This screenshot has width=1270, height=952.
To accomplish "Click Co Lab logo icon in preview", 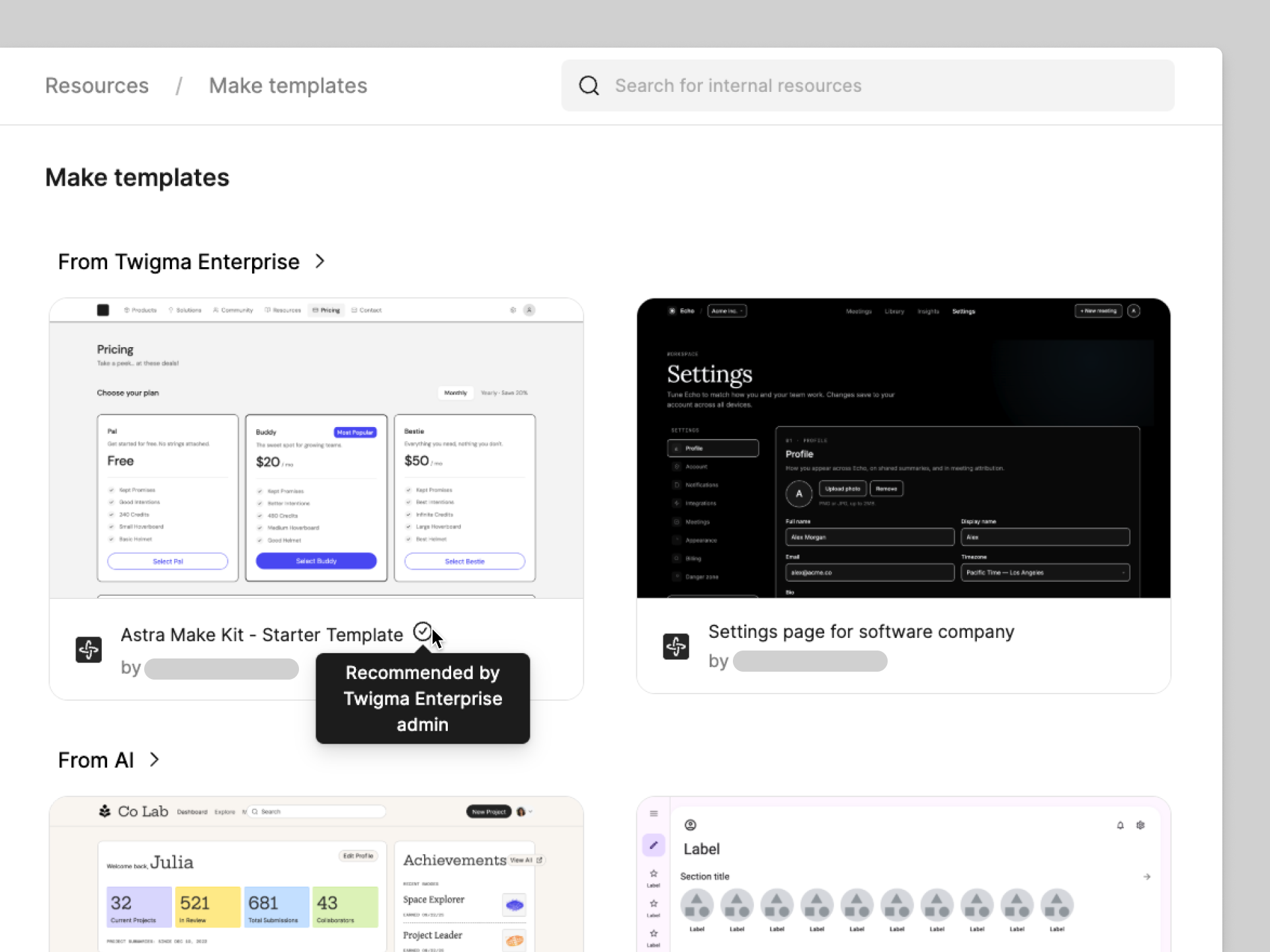I will [105, 811].
